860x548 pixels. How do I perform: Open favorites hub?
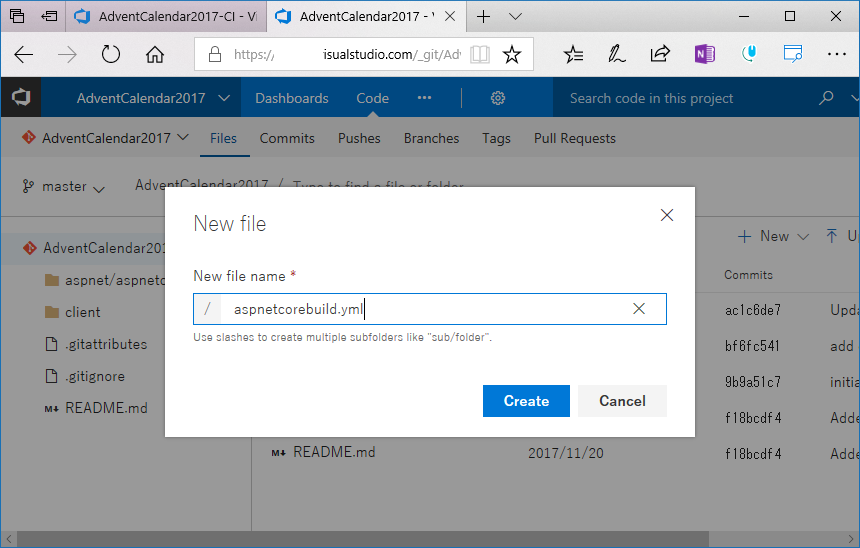click(x=573, y=54)
